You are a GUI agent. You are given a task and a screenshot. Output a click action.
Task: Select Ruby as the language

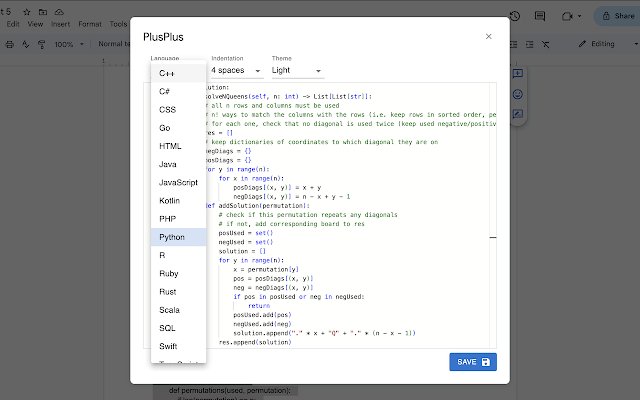[x=178, y=273]
